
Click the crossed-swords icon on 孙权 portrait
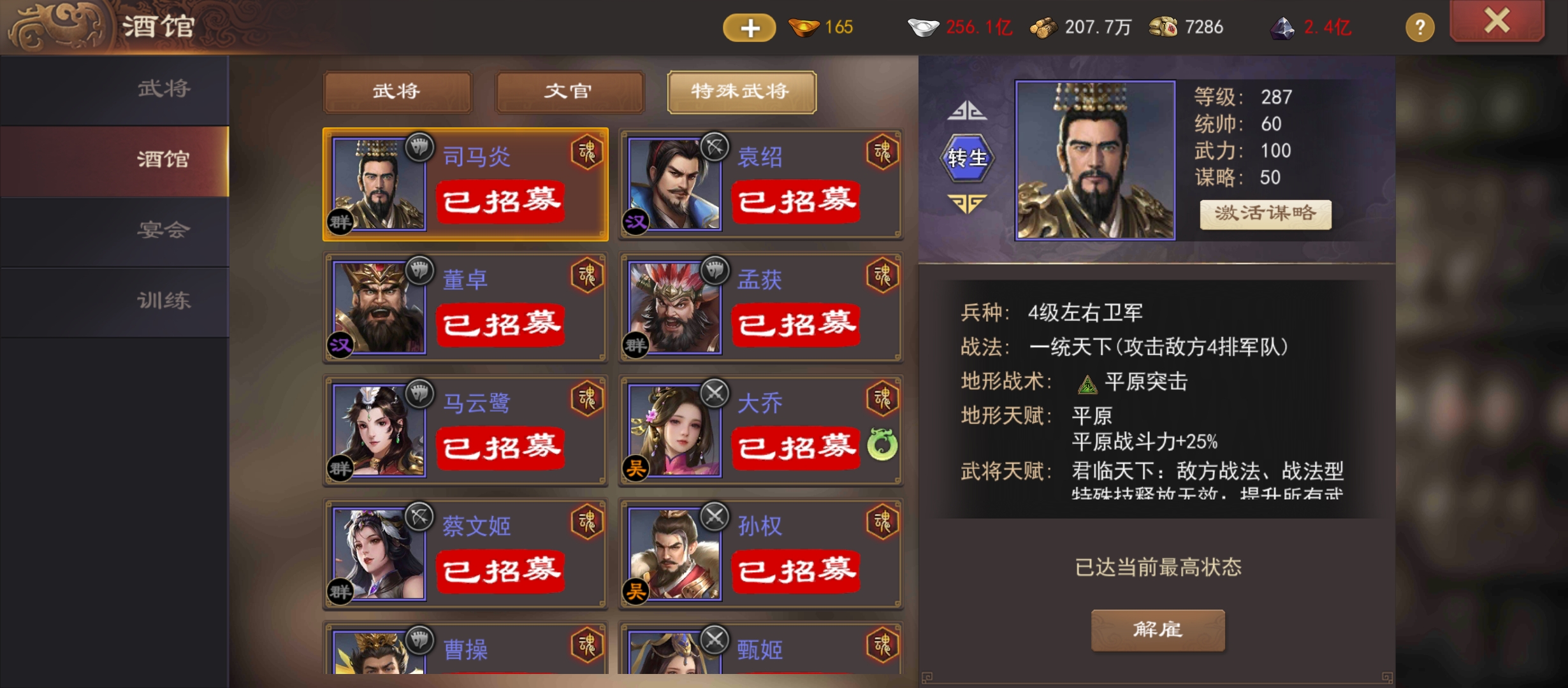point(715,517)
